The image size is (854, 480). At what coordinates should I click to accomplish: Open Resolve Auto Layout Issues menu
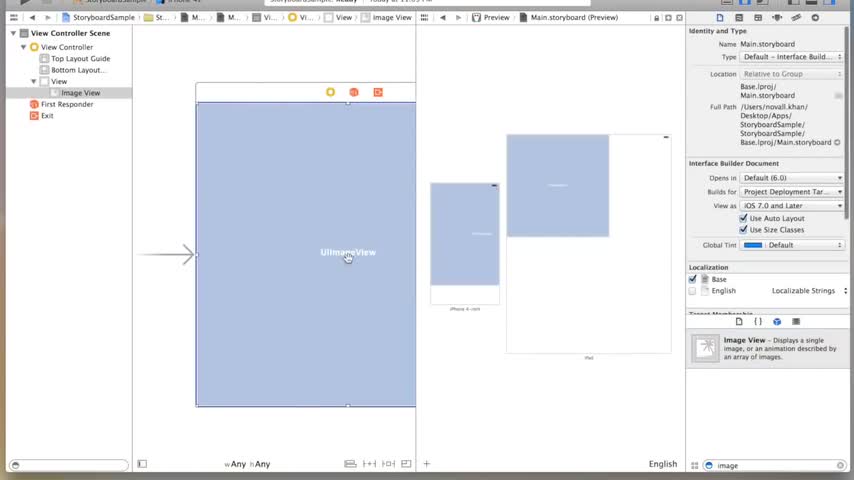click(x=388, y=464)
